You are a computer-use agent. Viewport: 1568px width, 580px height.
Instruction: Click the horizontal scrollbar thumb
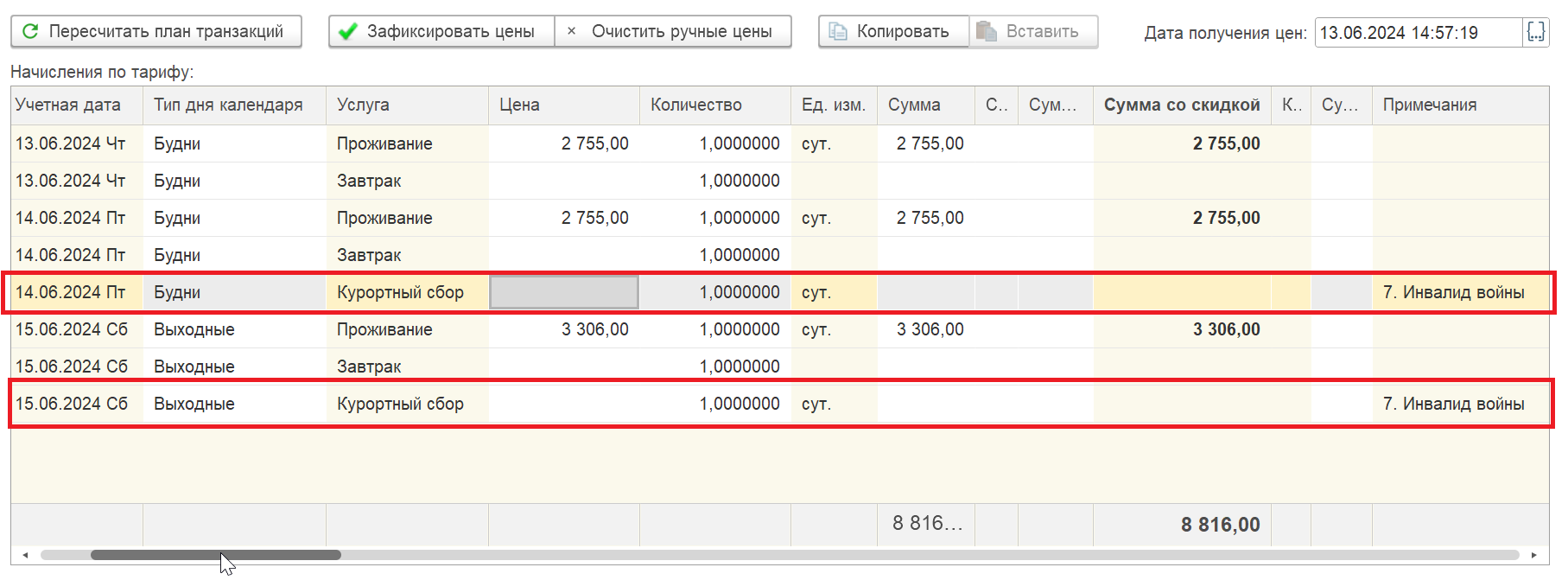[216, 555]
